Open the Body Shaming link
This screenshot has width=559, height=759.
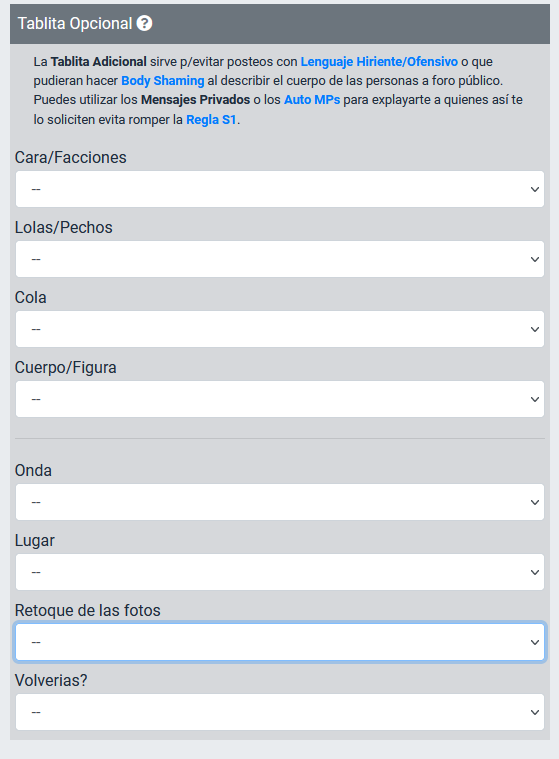[x=163, y=81]
